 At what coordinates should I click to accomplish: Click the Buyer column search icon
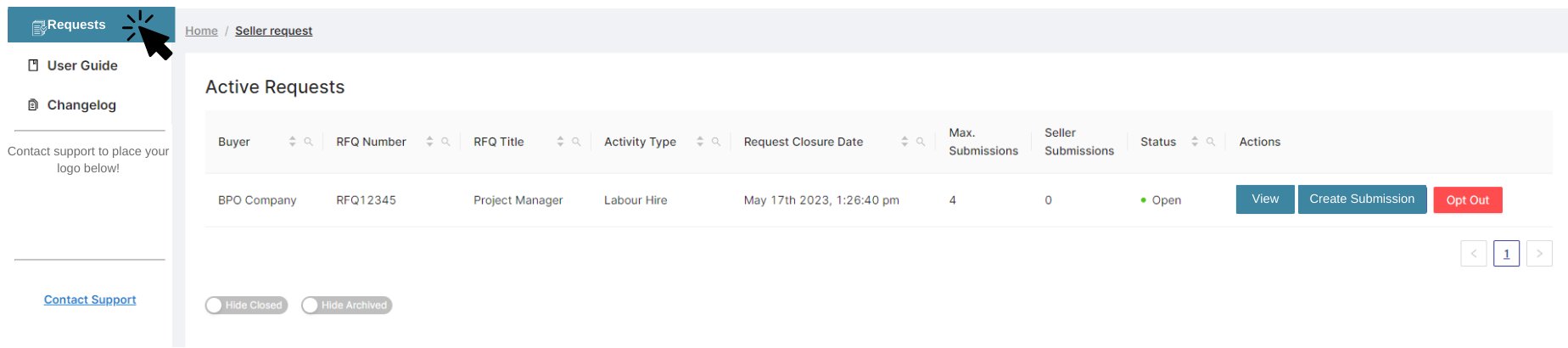coord(309,142)
